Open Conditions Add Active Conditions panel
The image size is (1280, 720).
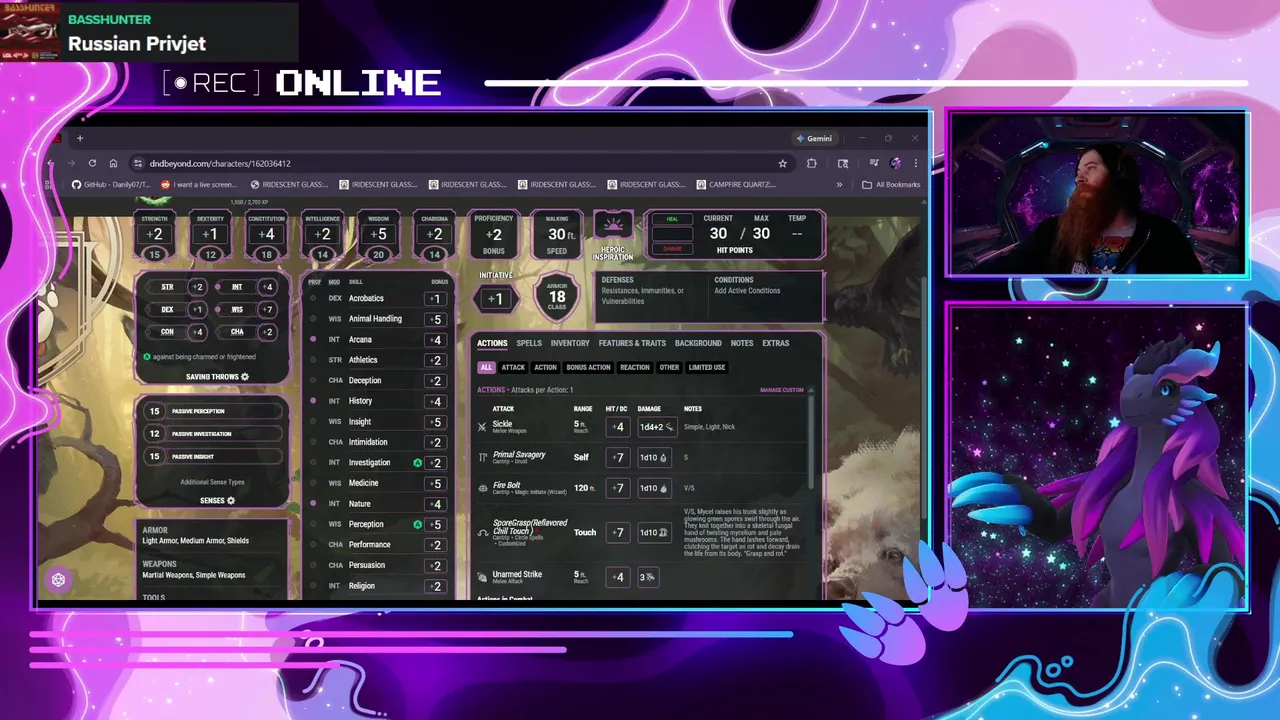pyautogui.click(x=767, y=296)
